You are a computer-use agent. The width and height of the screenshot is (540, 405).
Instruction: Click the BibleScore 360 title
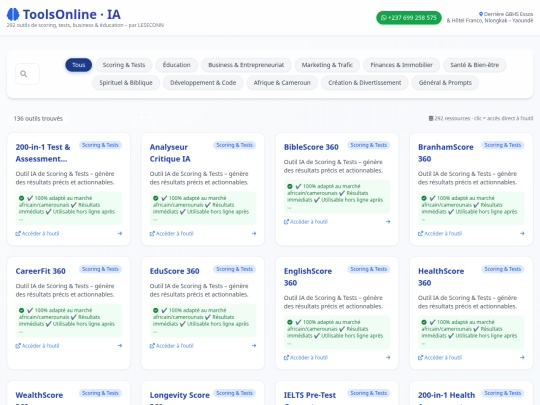(x=311, y=147)
